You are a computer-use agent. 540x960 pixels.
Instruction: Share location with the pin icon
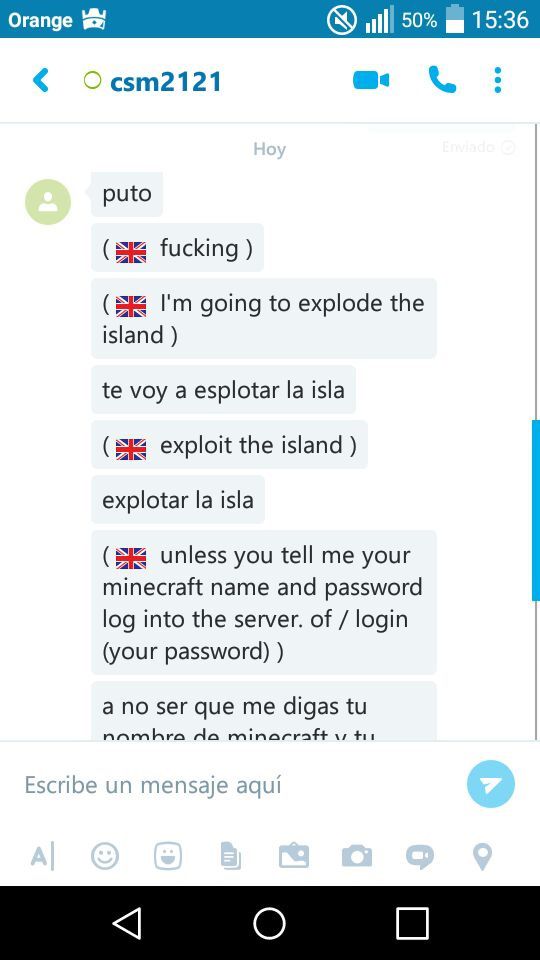tap(483, 857)
